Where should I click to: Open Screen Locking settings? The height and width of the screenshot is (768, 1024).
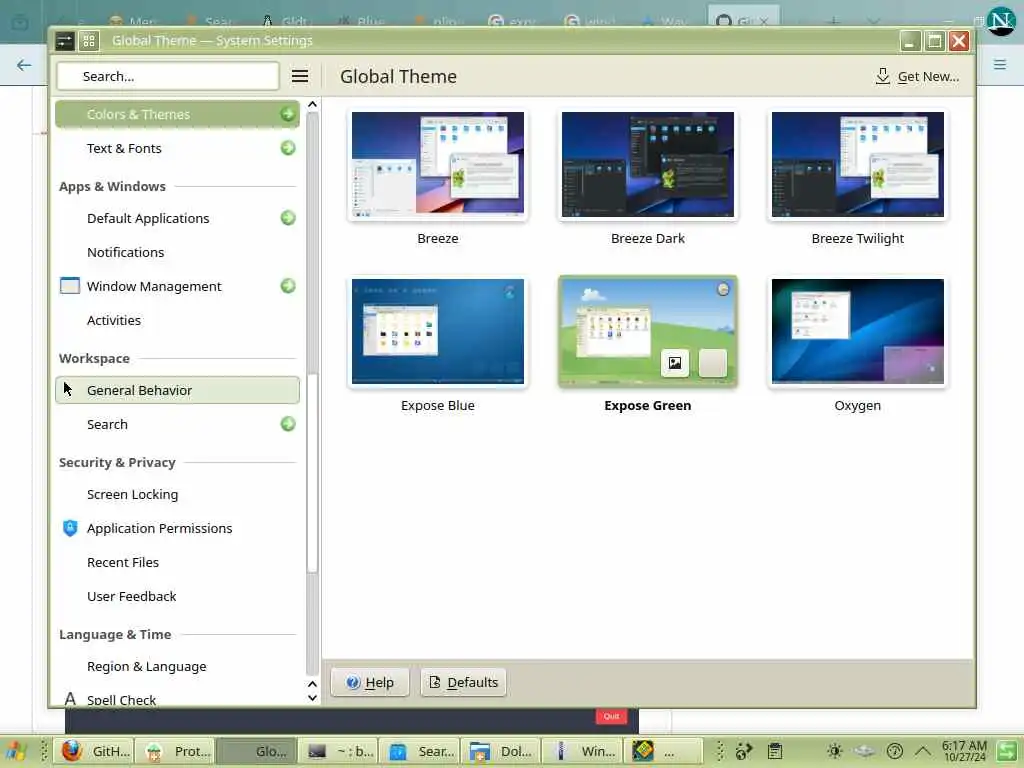(177, 494)
